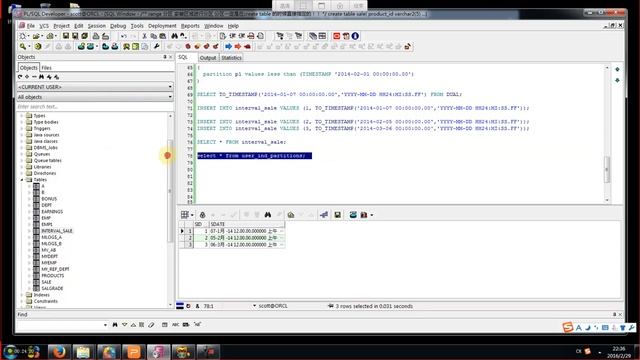
Task: Click the Execute gear icon in second toolbar
Action: click(x=38, y=47)
